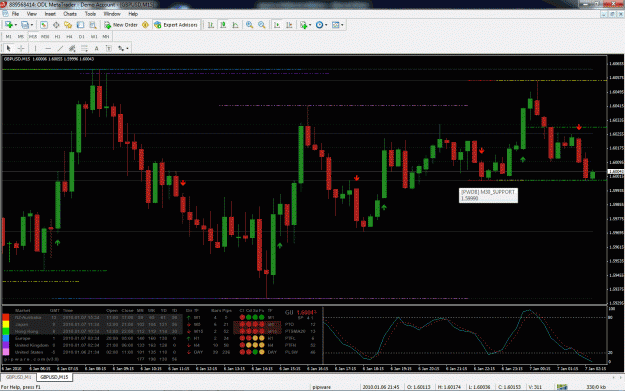Switch to candlestick chart display
This screenshot has width=625, height=391.
tap(223, 25)
